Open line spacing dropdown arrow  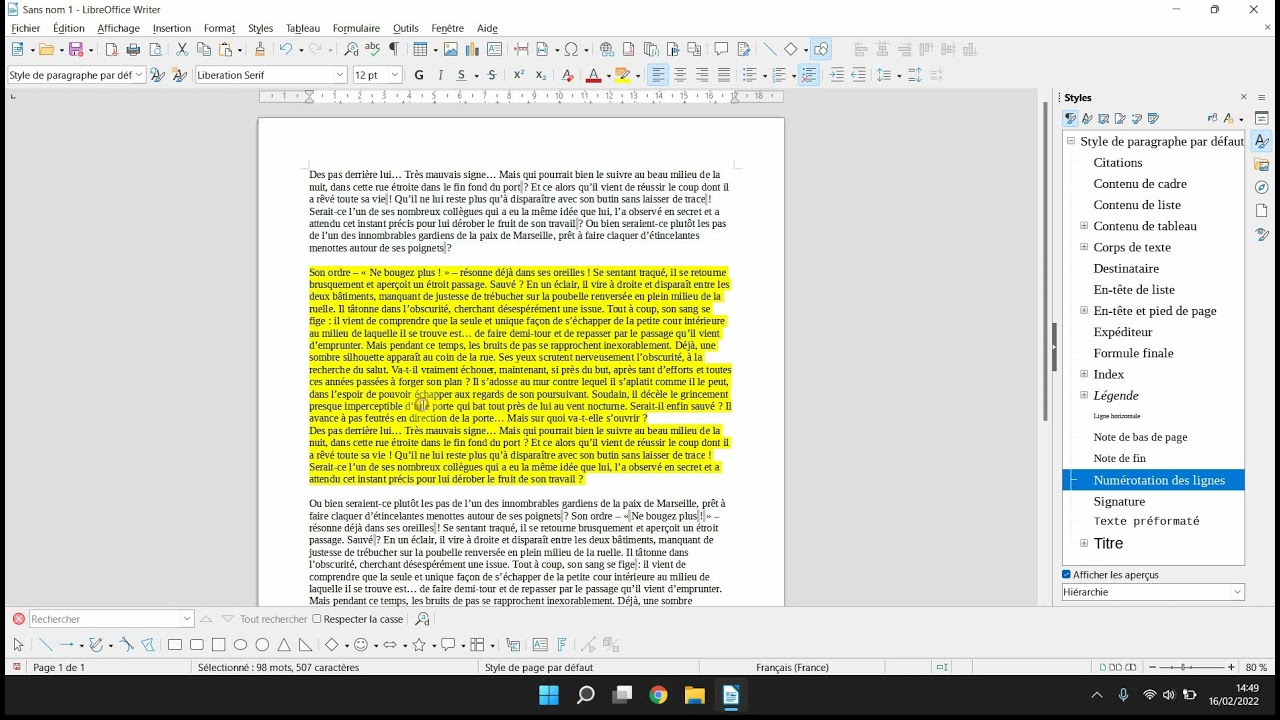pyautogui.click(x=898, y=75)
